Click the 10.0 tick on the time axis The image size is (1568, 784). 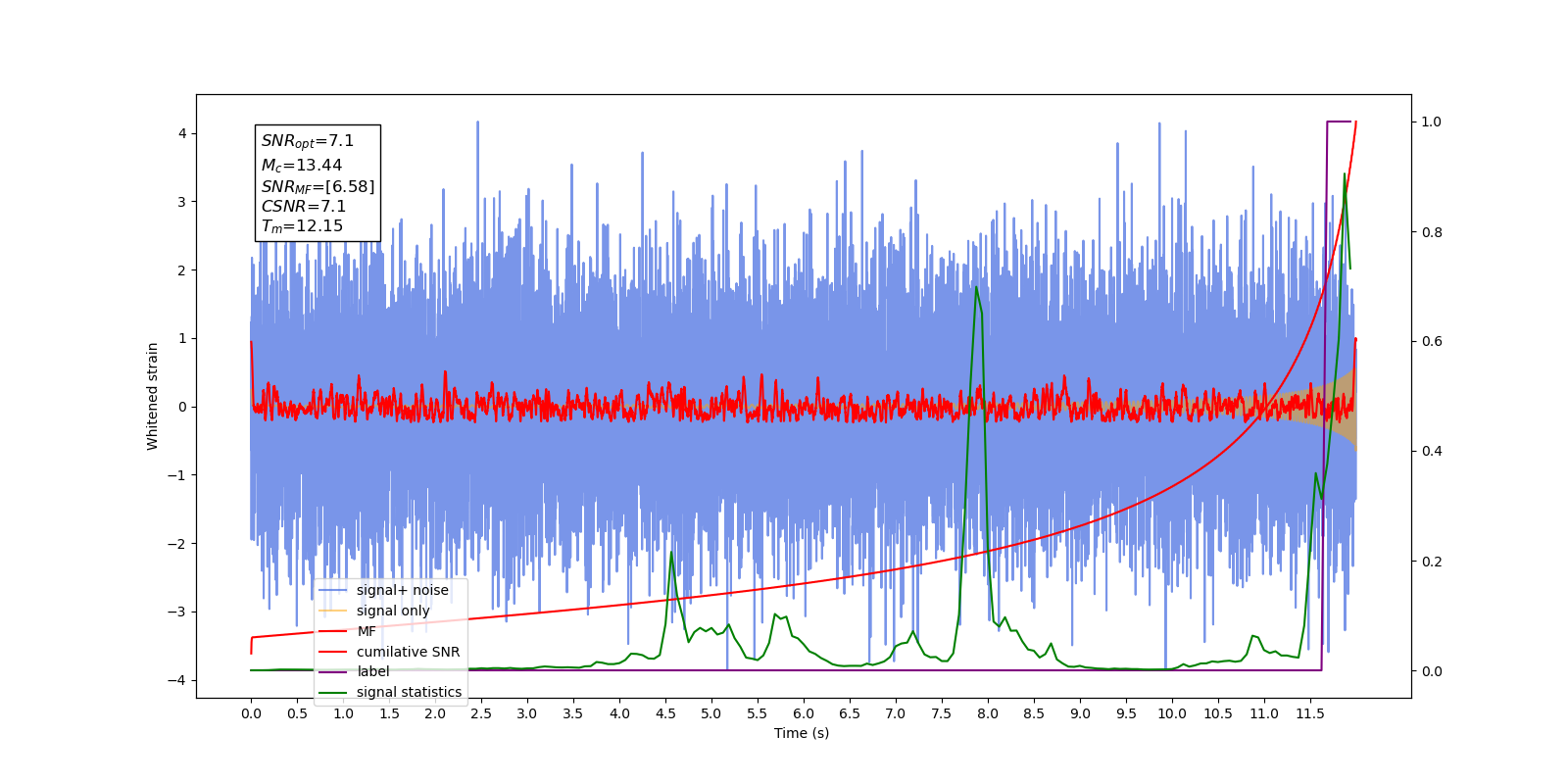click(x=1172, y=713)
